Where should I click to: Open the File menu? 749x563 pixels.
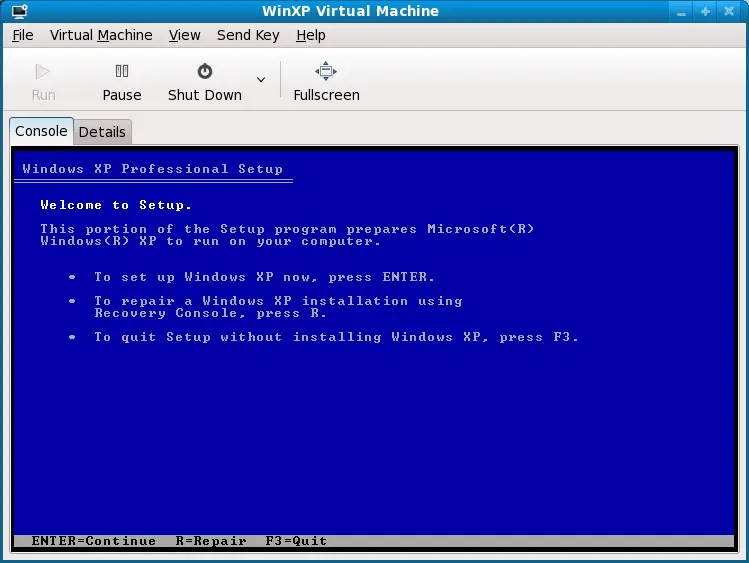[x=22, y=35]
